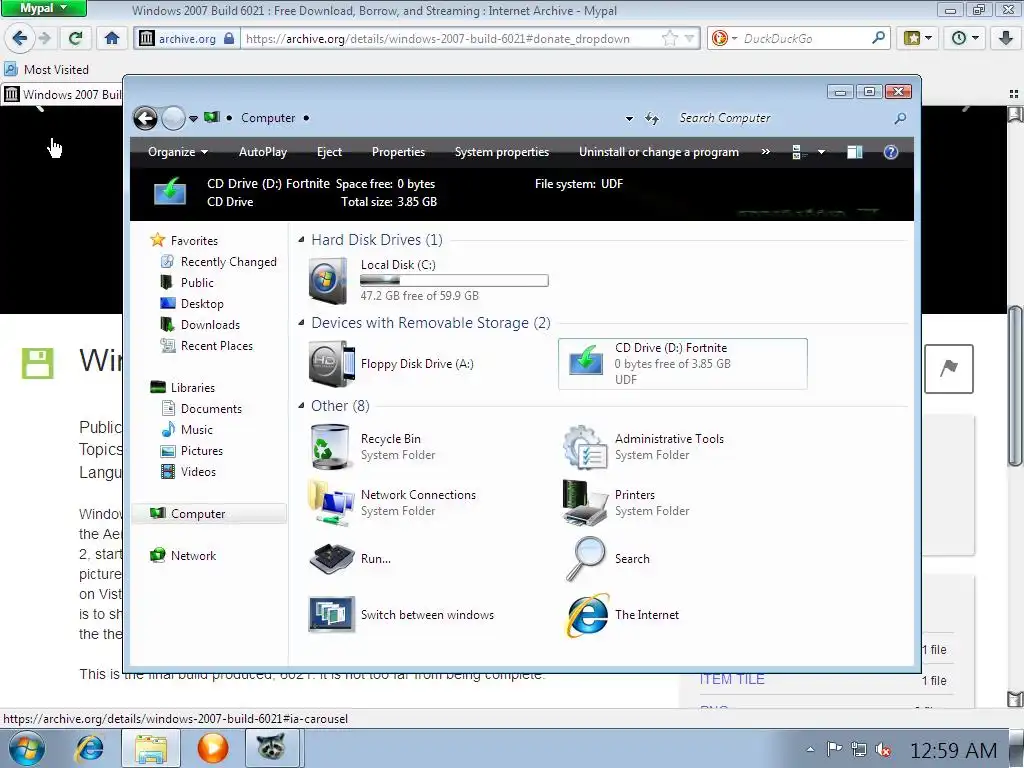Click Libraries in the navigation pane
This screenshot has width=1024, height=768.
click(x=193, y=387)
